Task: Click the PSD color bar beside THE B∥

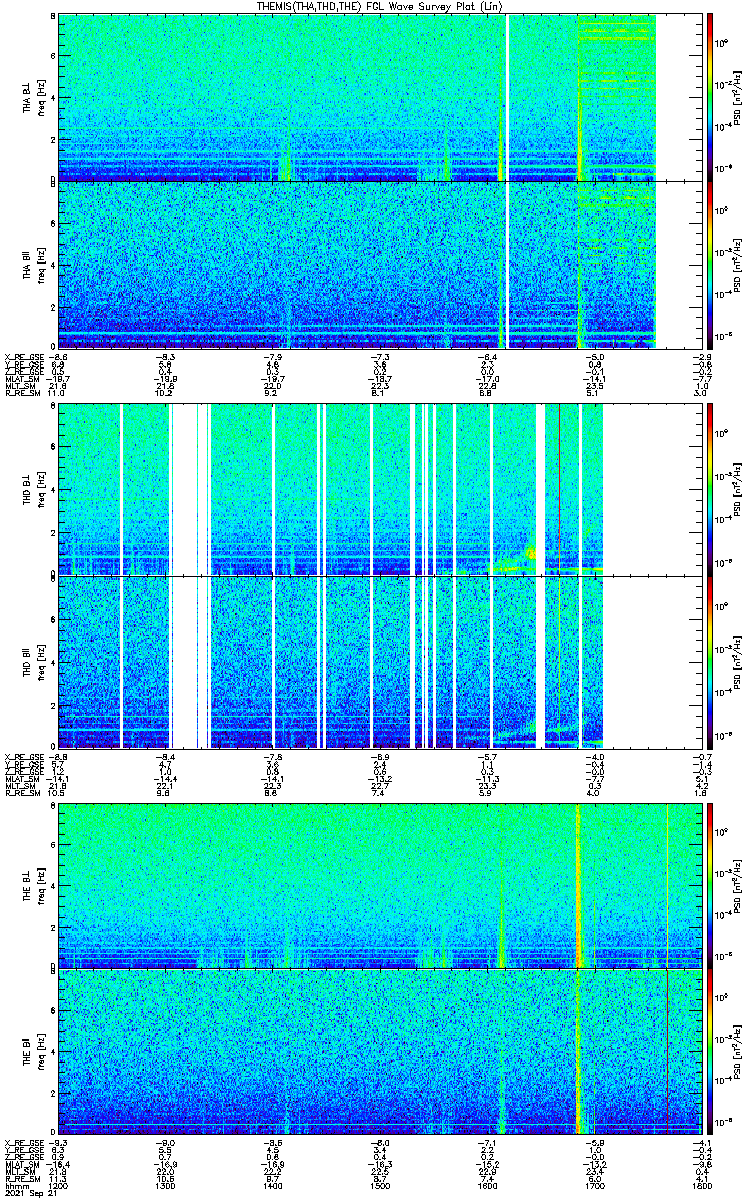Action: (710, 1051)
